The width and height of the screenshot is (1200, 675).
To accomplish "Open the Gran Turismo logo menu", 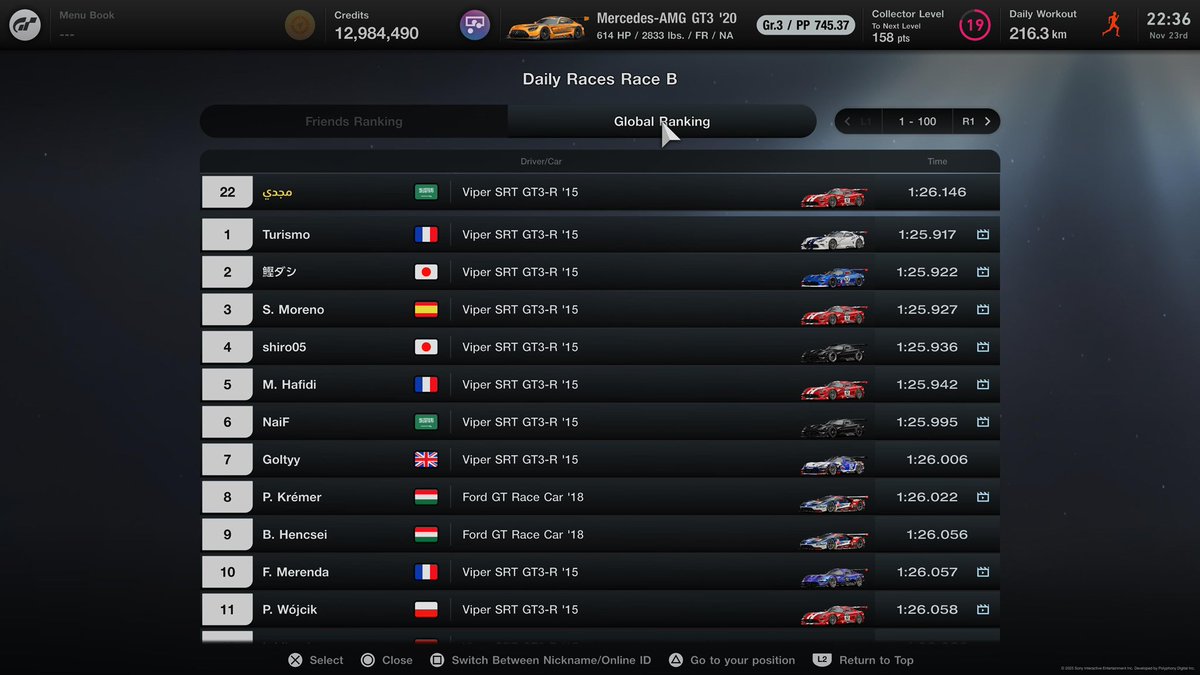I will click(25, 25).
